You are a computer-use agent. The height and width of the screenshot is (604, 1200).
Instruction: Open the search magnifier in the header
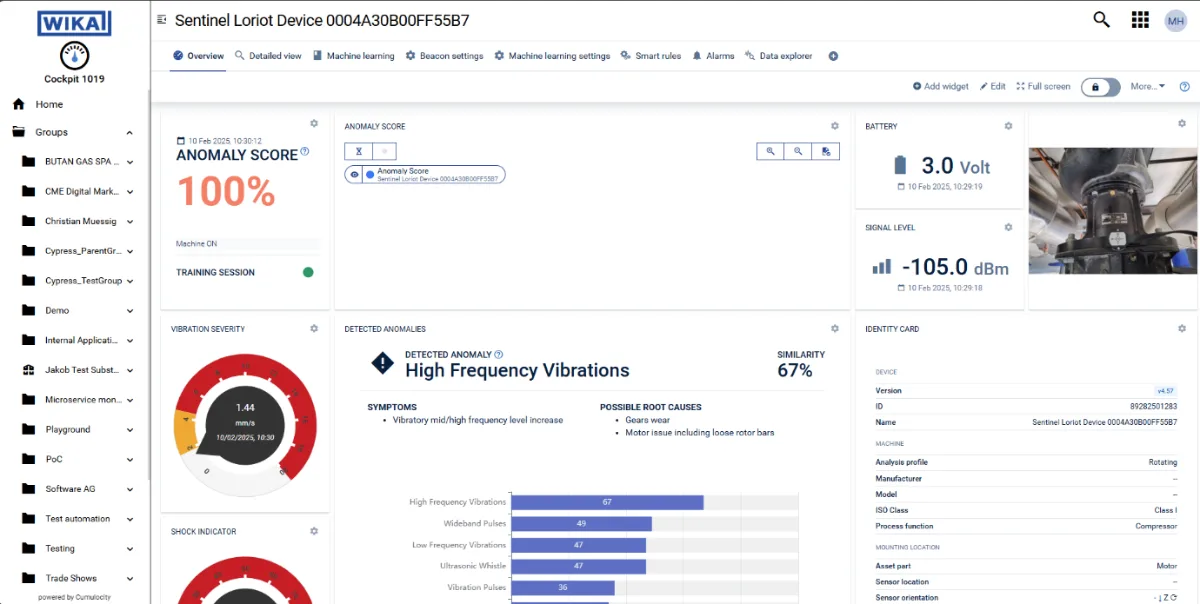(x=1101, y=19)
